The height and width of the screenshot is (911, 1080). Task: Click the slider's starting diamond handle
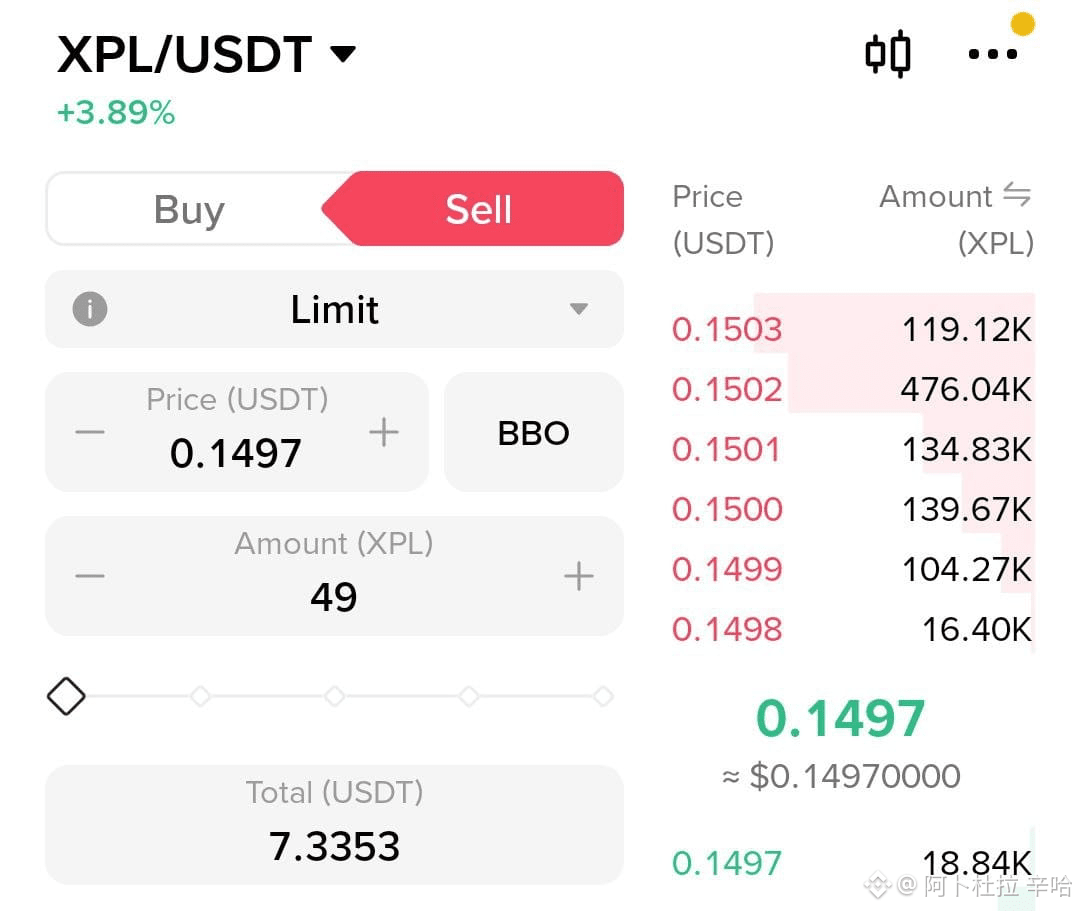tap(66, 696)
